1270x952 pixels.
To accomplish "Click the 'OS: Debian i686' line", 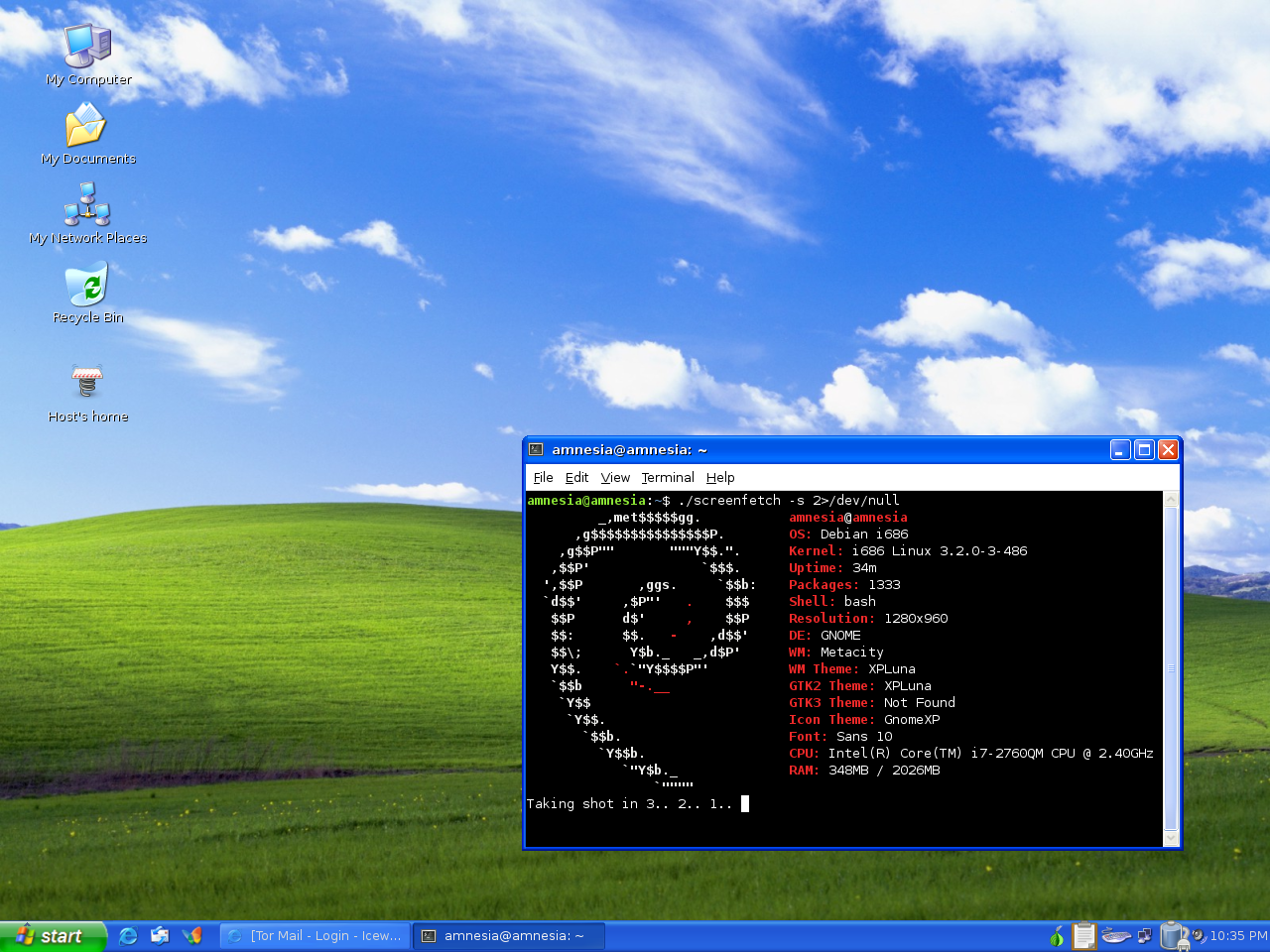I will [x=848, y=534].
